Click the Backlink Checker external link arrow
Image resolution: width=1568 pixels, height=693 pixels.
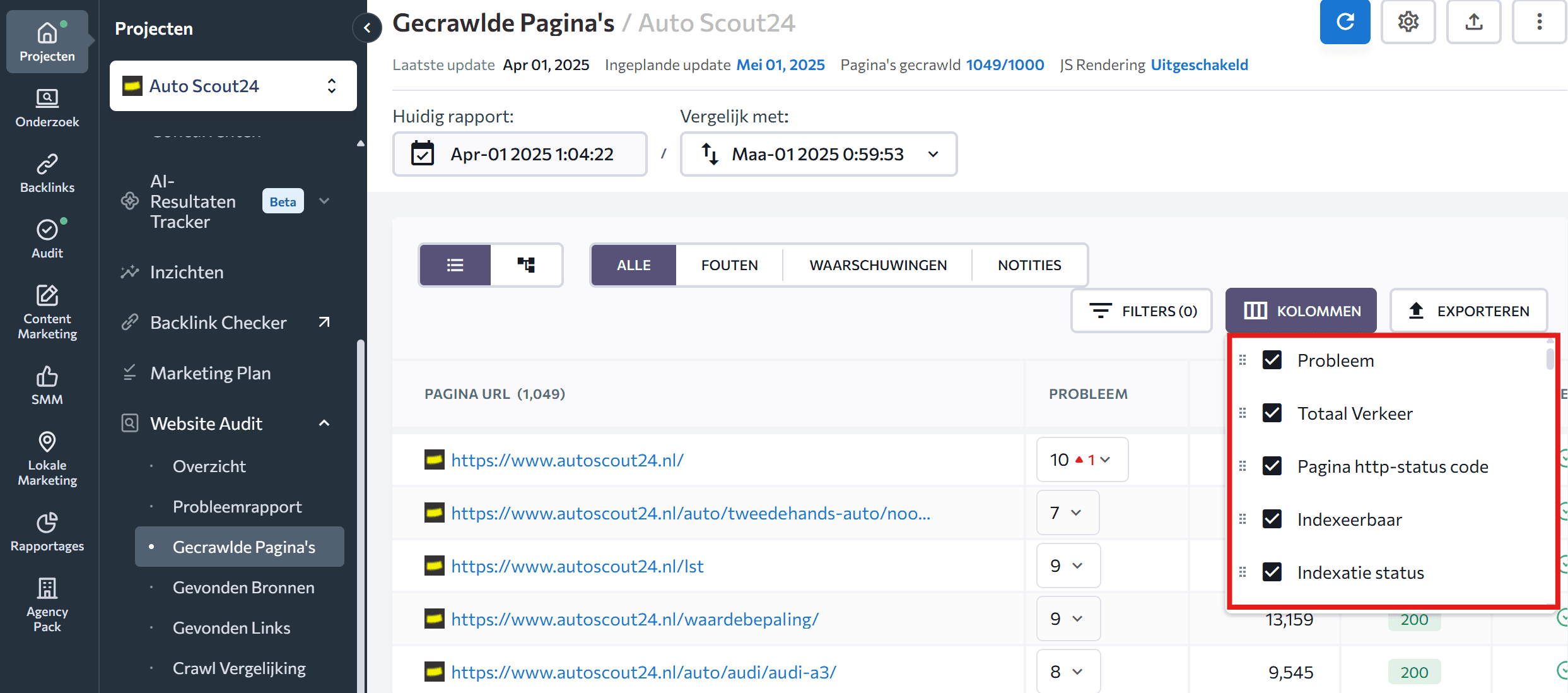click(324, 323)
